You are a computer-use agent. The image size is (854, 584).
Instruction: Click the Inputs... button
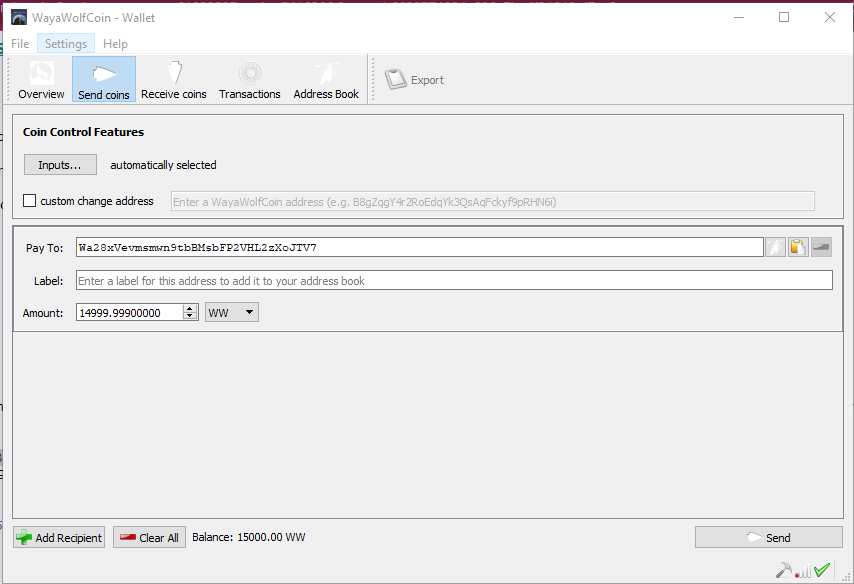pyautogui.click(x=60, y=165)
